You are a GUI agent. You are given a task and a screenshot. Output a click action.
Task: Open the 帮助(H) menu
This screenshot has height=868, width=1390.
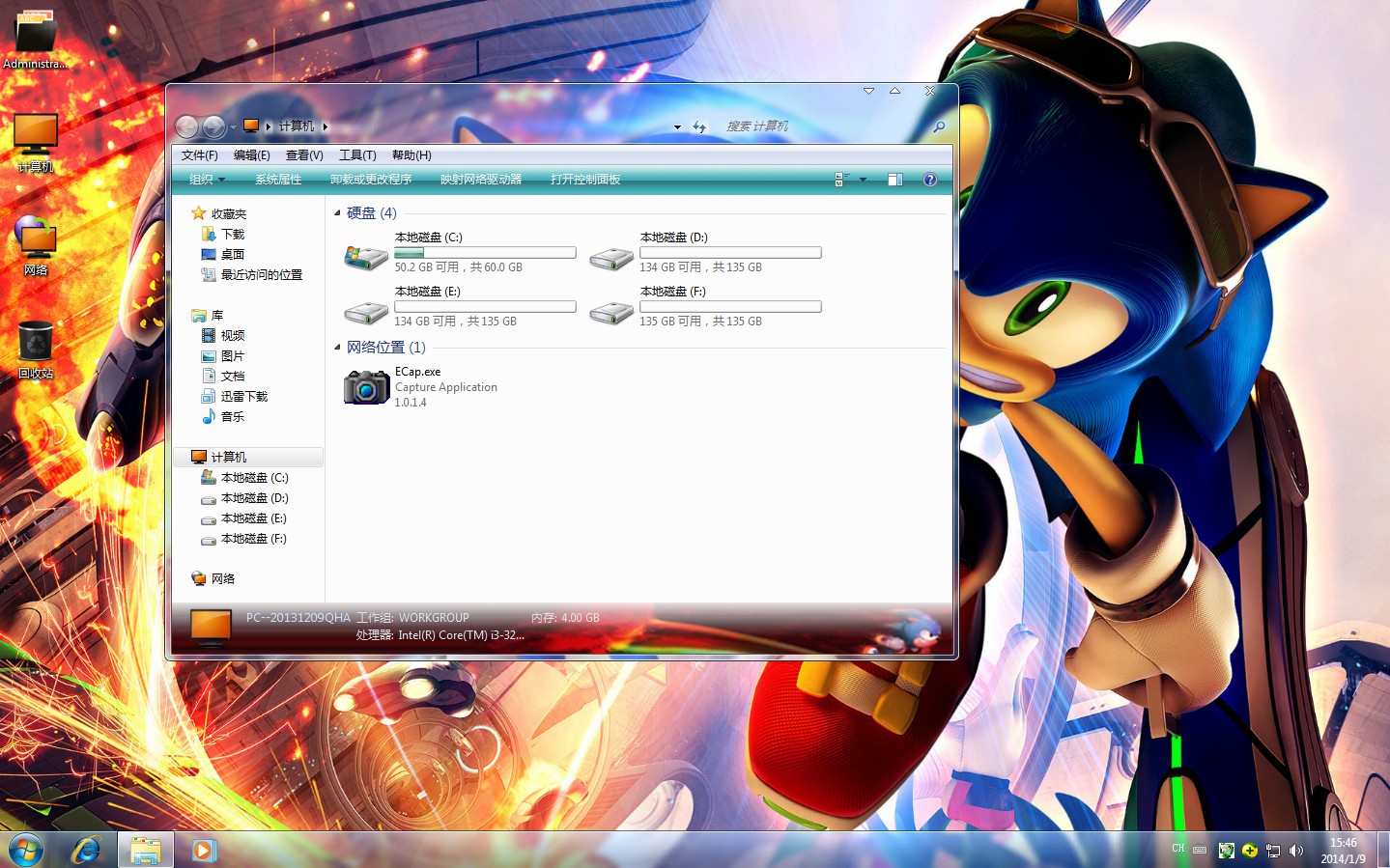(x=411, y=155)
